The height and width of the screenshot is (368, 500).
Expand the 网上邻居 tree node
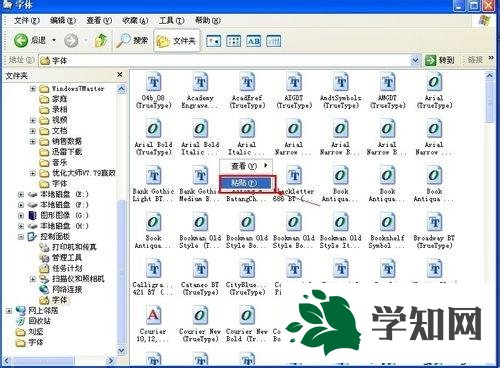point(9,311)
